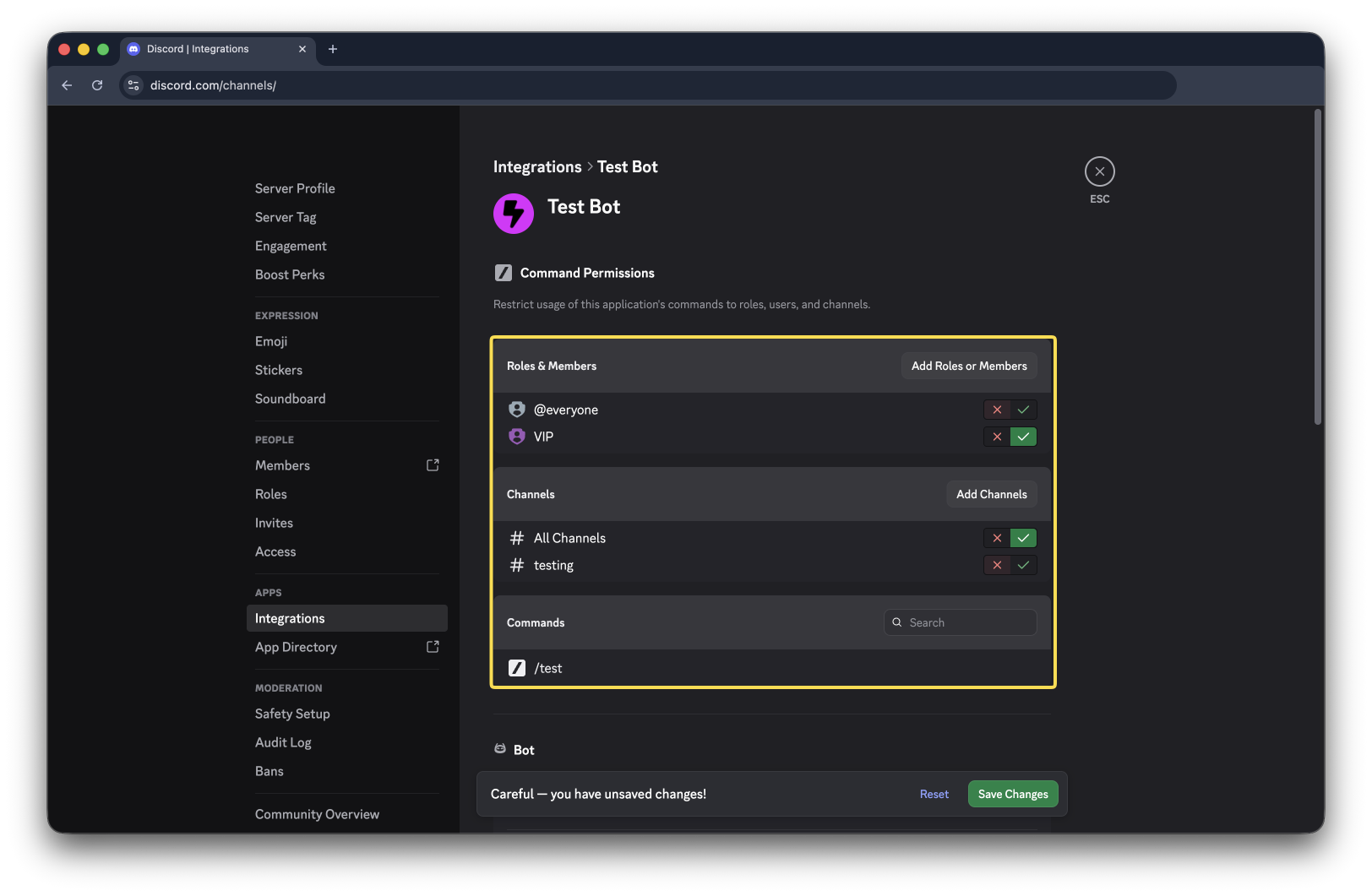Click the VIP role shield icon
1372x896 pixels.
tap(517, 437)
